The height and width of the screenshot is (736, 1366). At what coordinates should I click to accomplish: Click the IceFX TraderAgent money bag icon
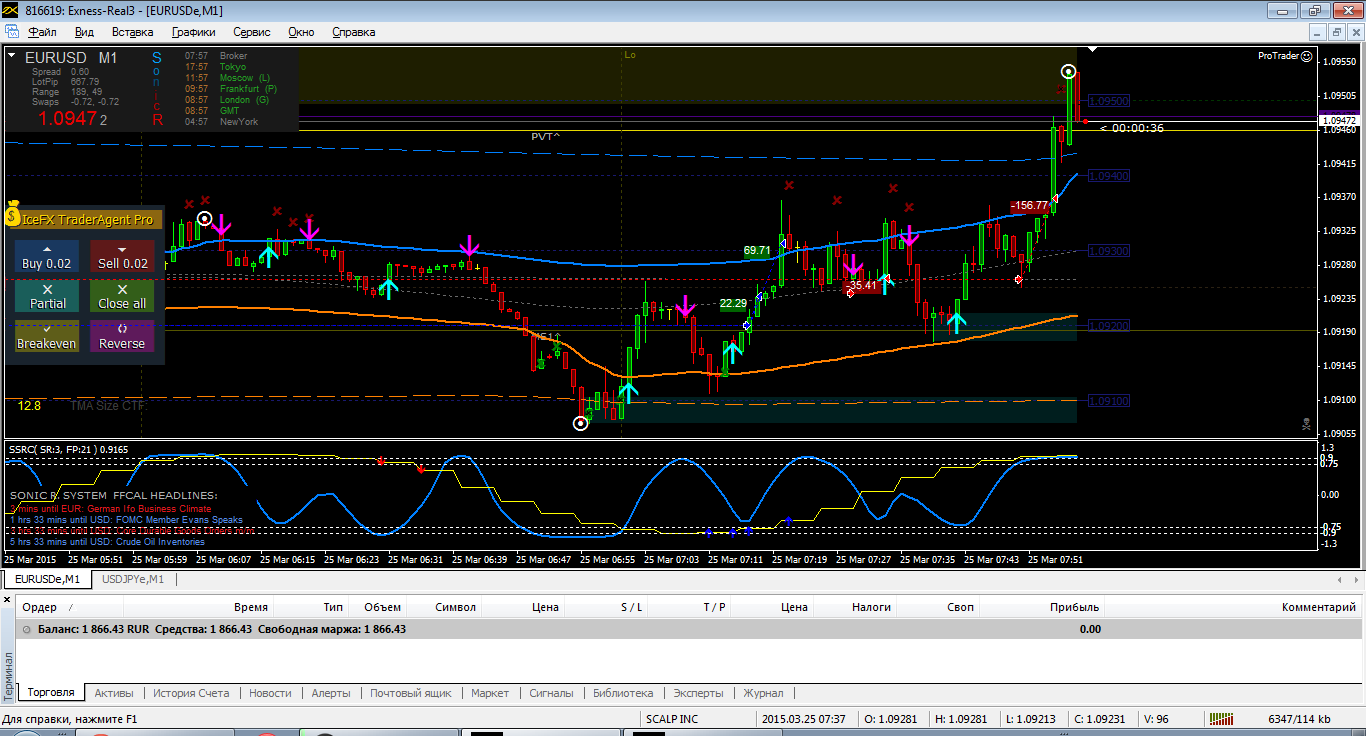click(13, 215)
